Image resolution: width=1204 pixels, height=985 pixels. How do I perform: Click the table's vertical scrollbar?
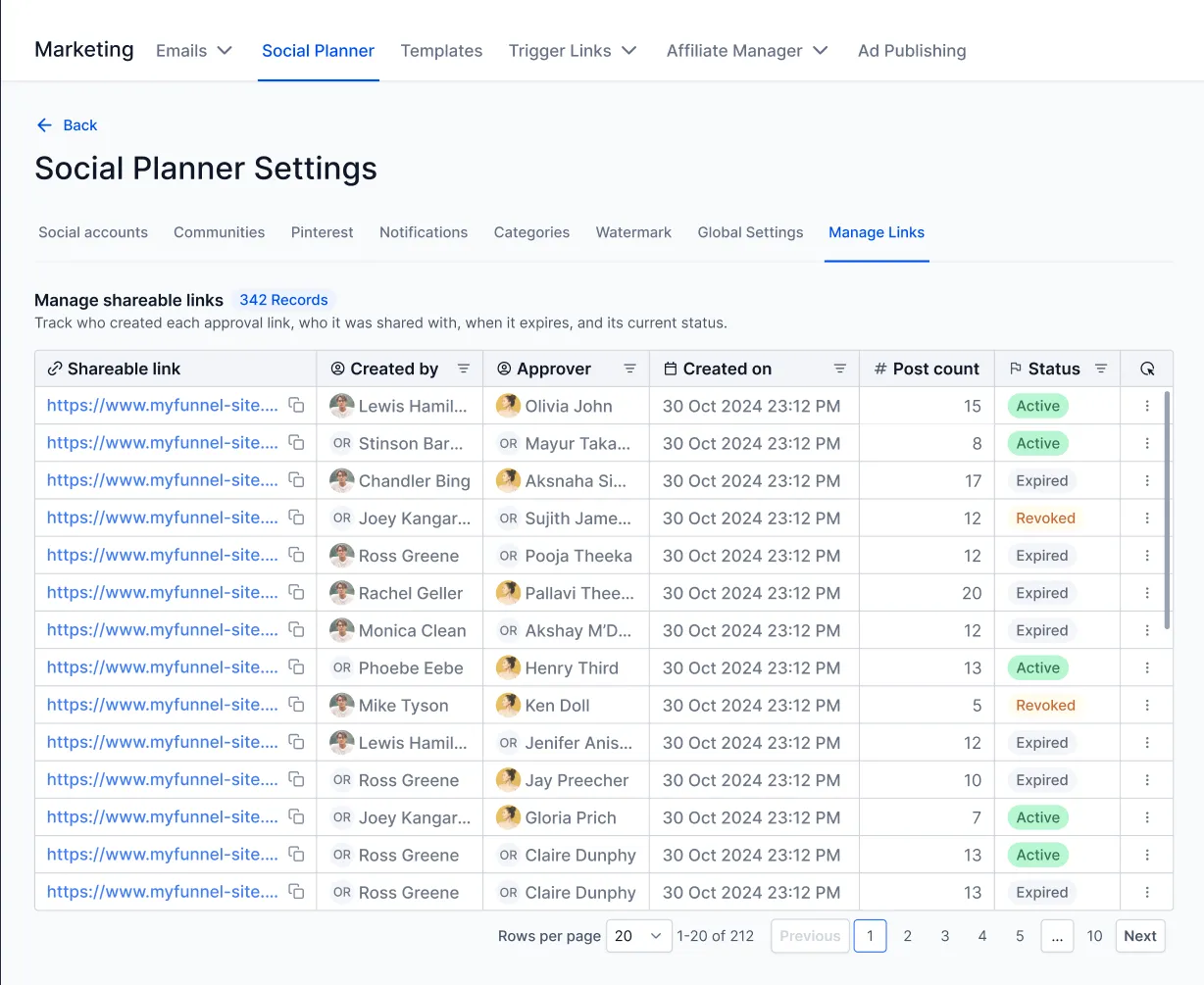pos(1166,510)
